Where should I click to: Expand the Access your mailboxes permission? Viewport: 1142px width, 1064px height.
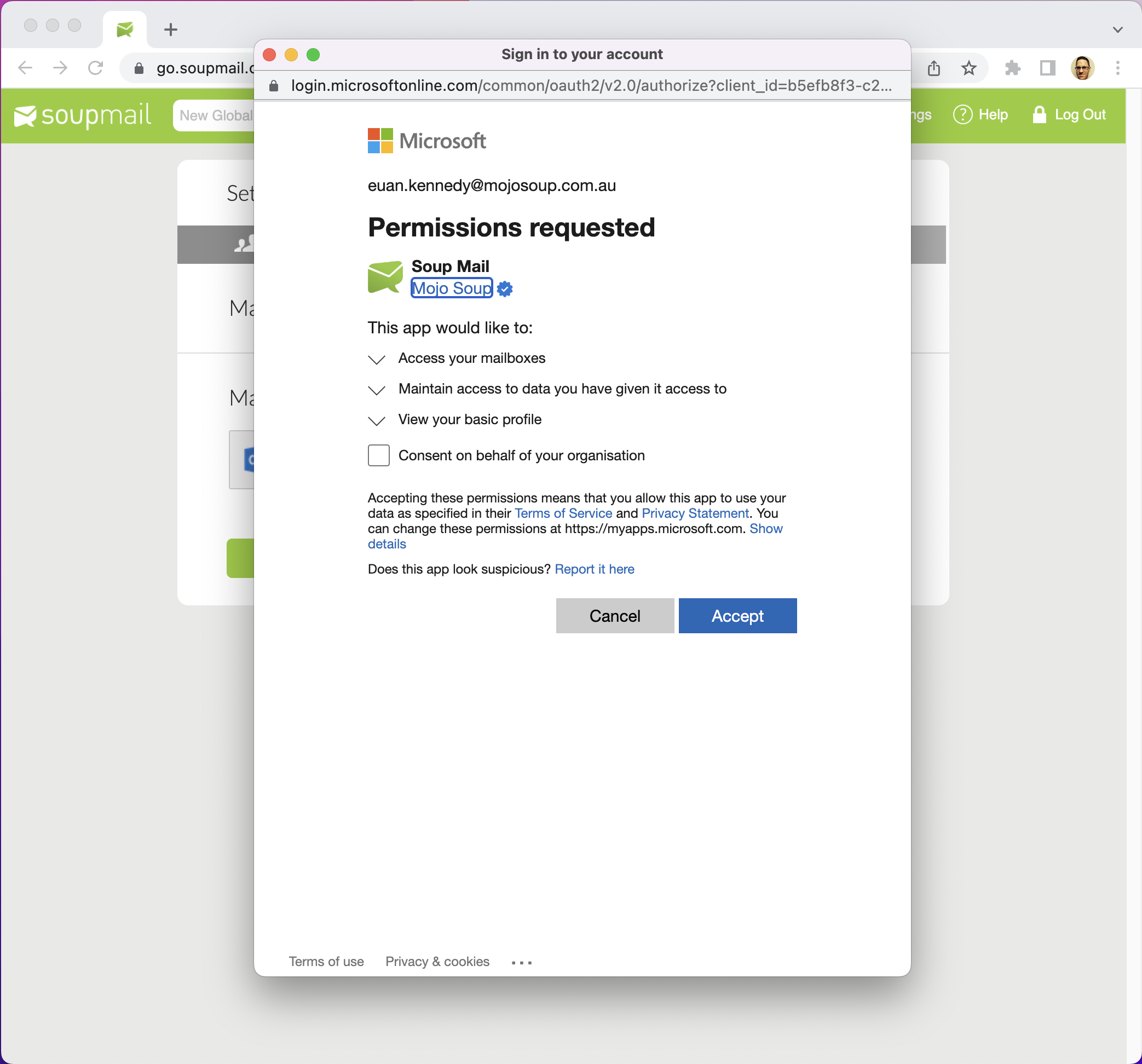376,360
